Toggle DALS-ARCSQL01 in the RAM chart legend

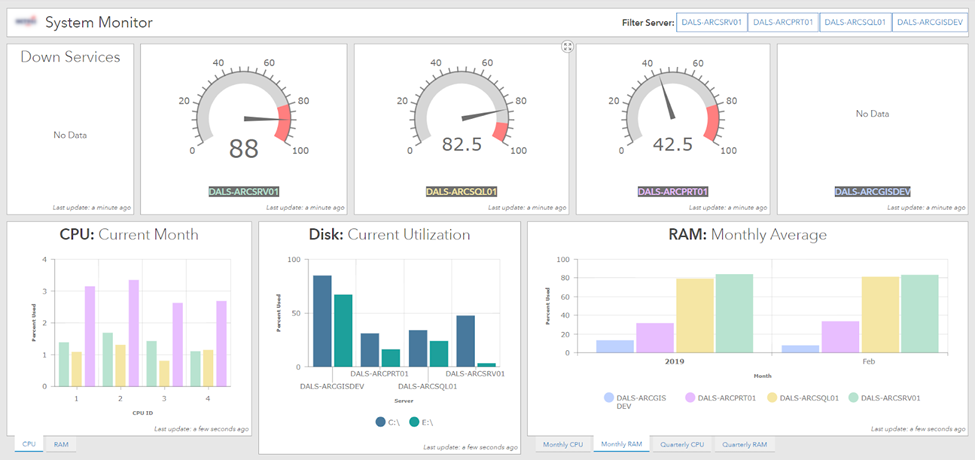point(802,397)
